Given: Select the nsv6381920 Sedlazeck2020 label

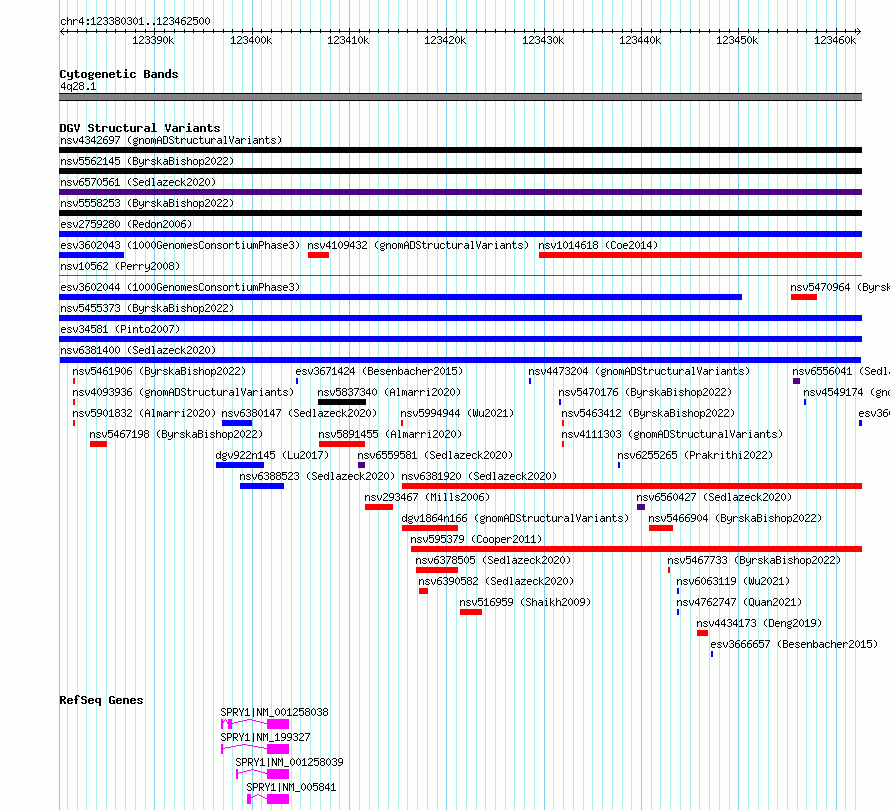Looking at the screenshot, I should point(479,476).
